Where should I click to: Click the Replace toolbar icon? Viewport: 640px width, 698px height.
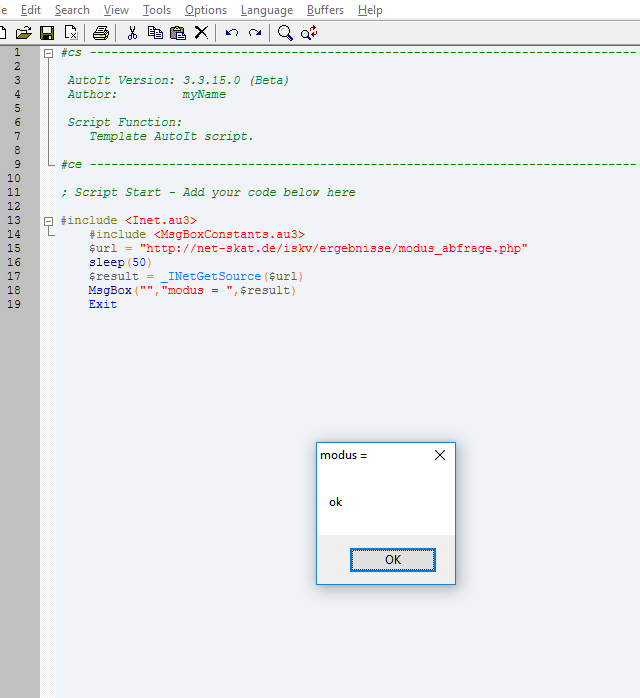(x=309, y=33)
